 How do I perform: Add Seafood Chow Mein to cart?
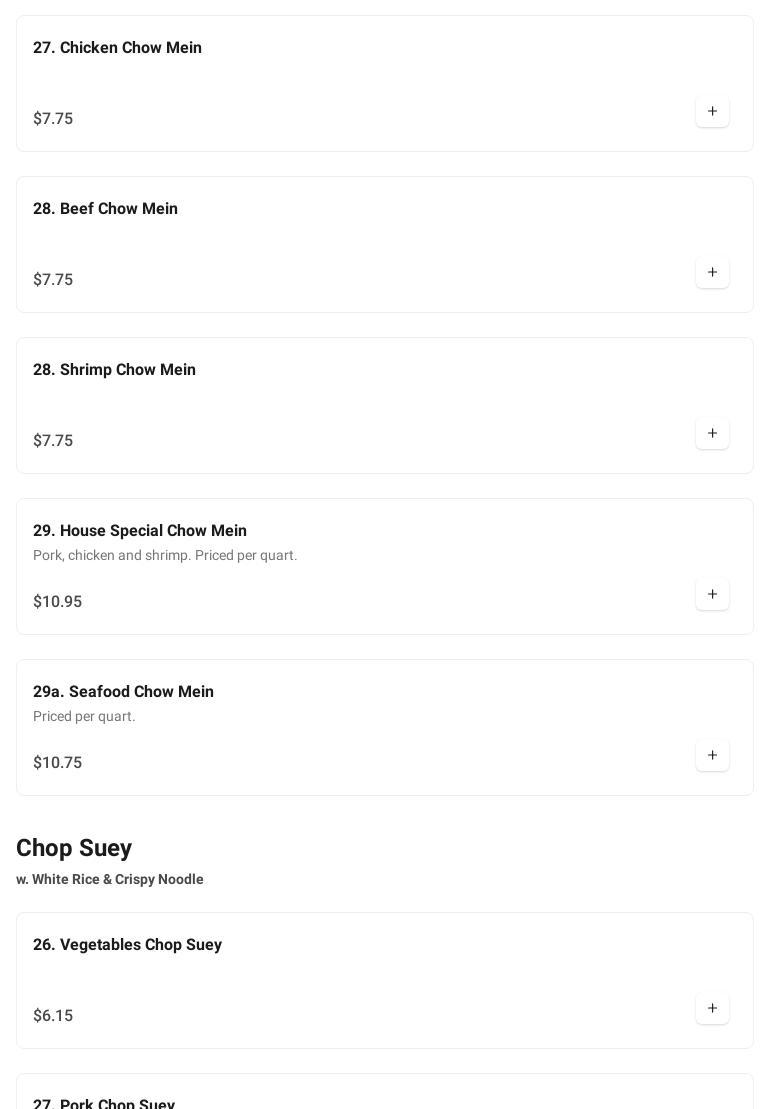click(712, 755)
